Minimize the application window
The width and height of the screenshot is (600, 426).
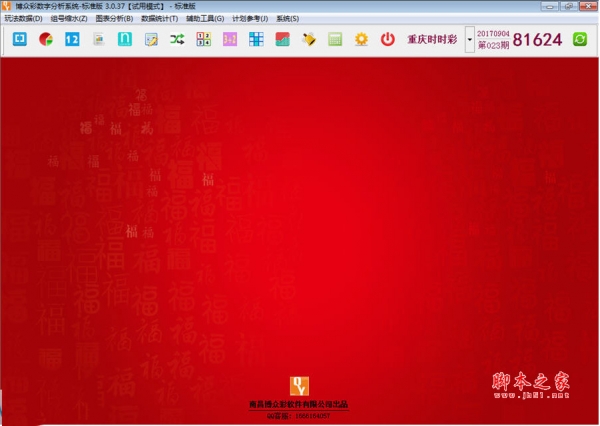point(549,6)
